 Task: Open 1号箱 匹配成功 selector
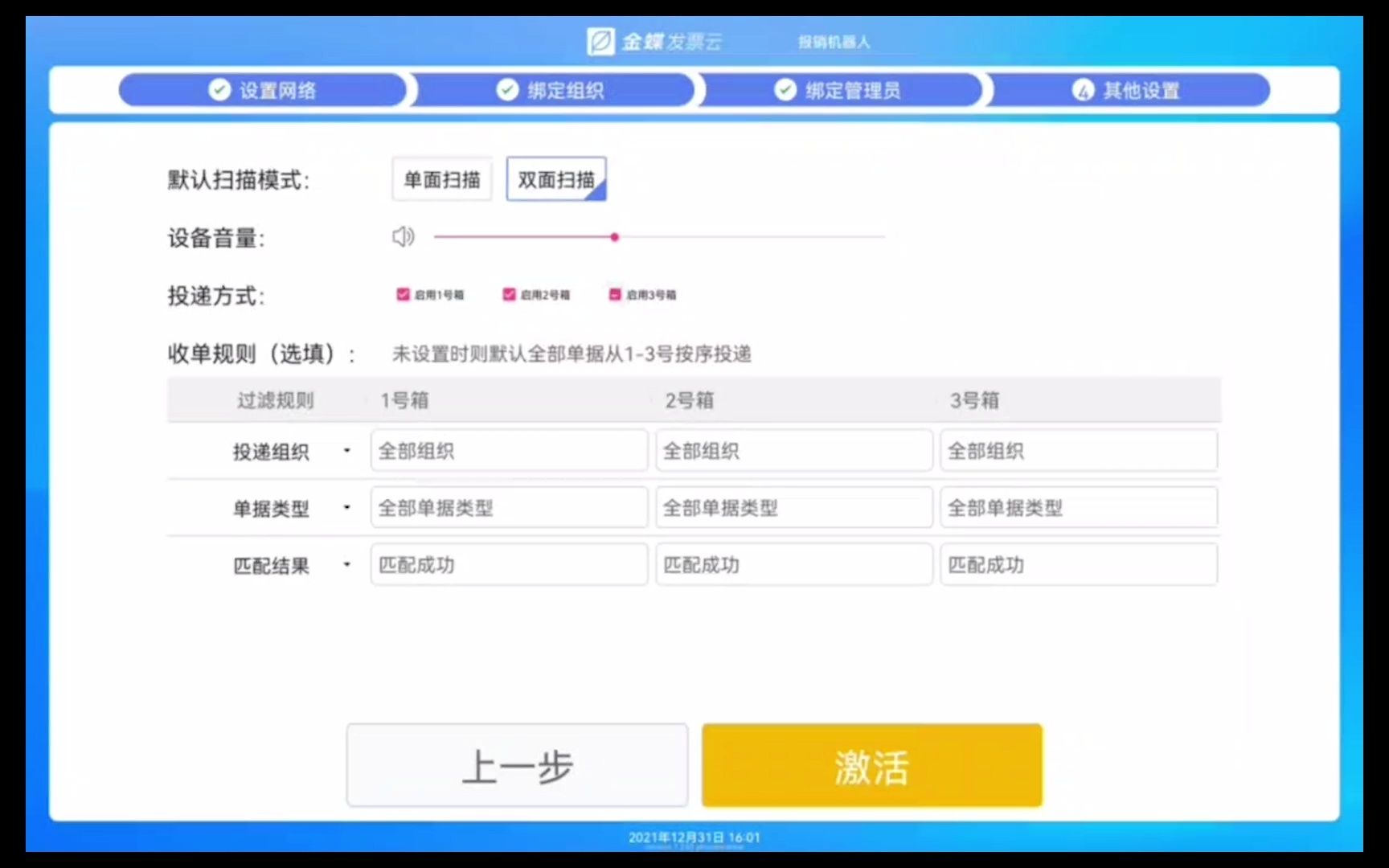[509, 564]
